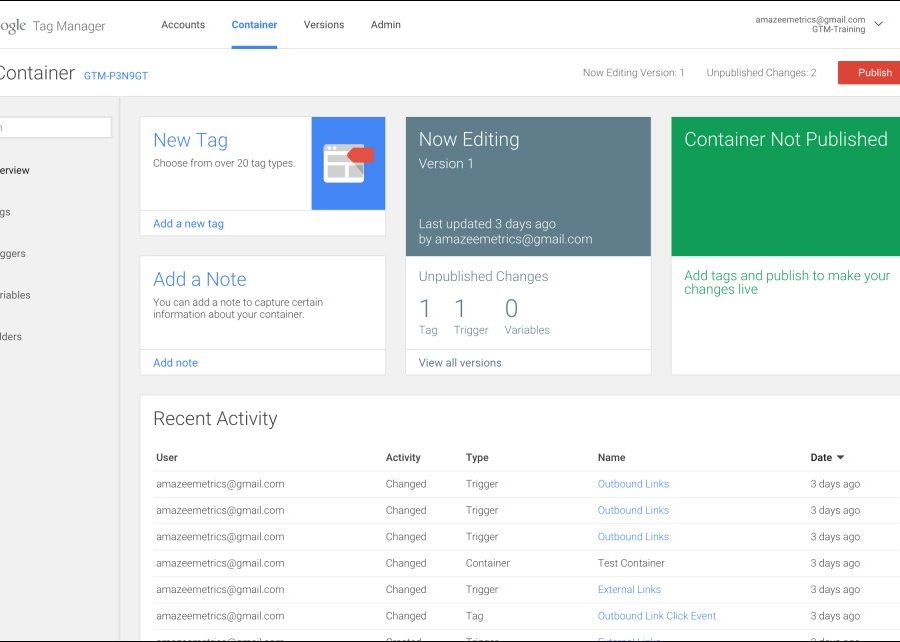Viewport: 900px width, 642px height.
Task: Switch to the Versions tab
Action: pos(323,25)
